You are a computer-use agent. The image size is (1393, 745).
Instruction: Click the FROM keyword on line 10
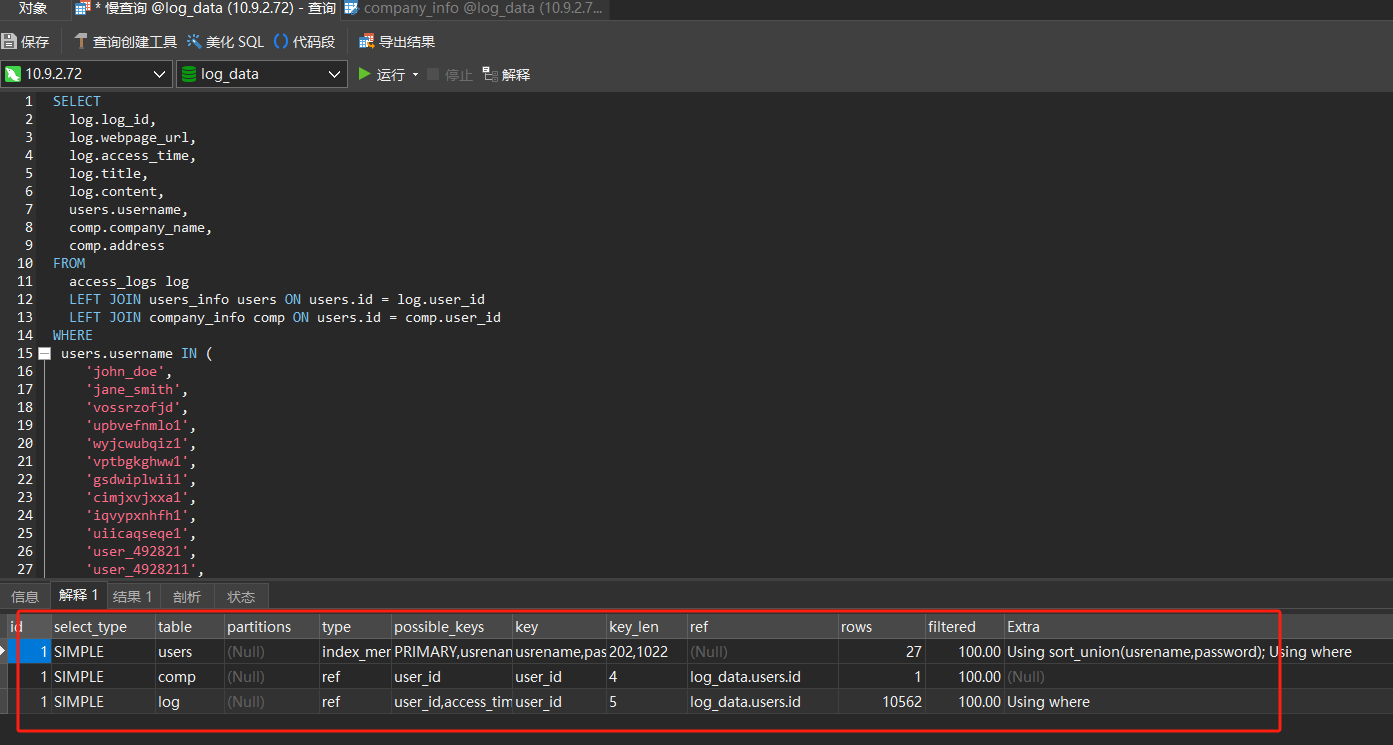[x=69, y=263]
